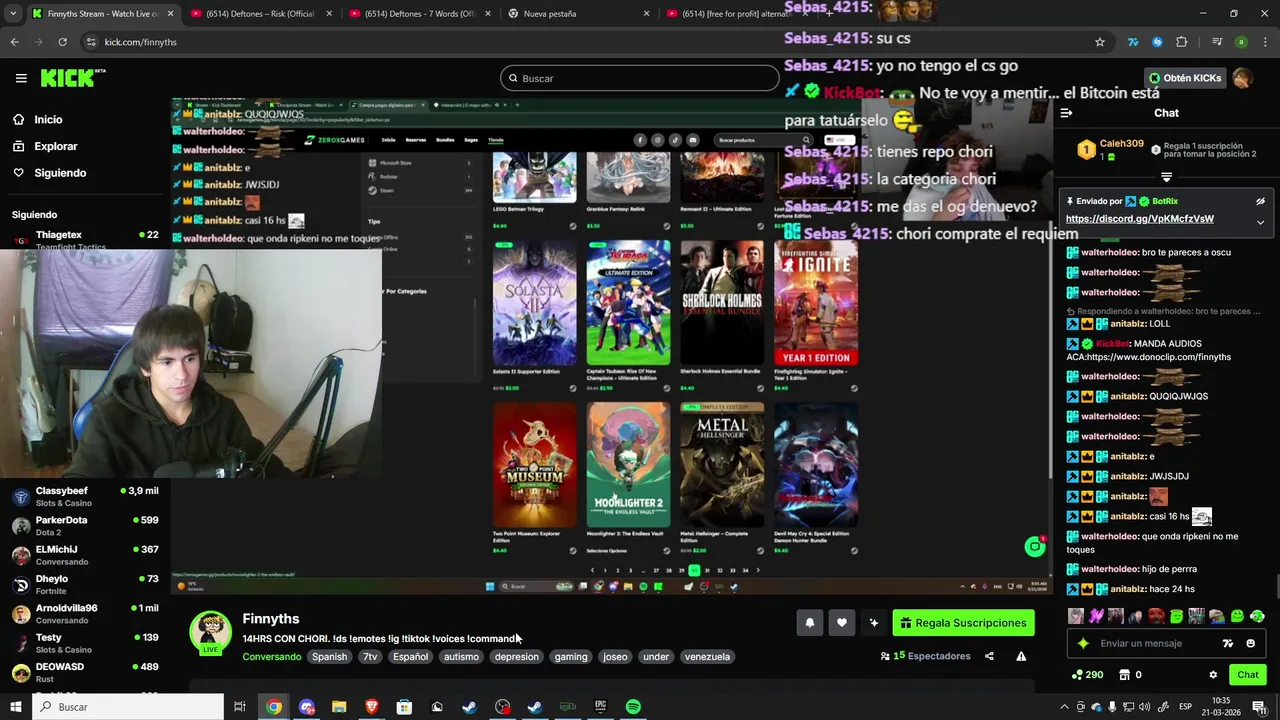1280x720 pixels.
Task: Click the green Chat send button
Action: pyautogui.click(x=1247, y=675)
